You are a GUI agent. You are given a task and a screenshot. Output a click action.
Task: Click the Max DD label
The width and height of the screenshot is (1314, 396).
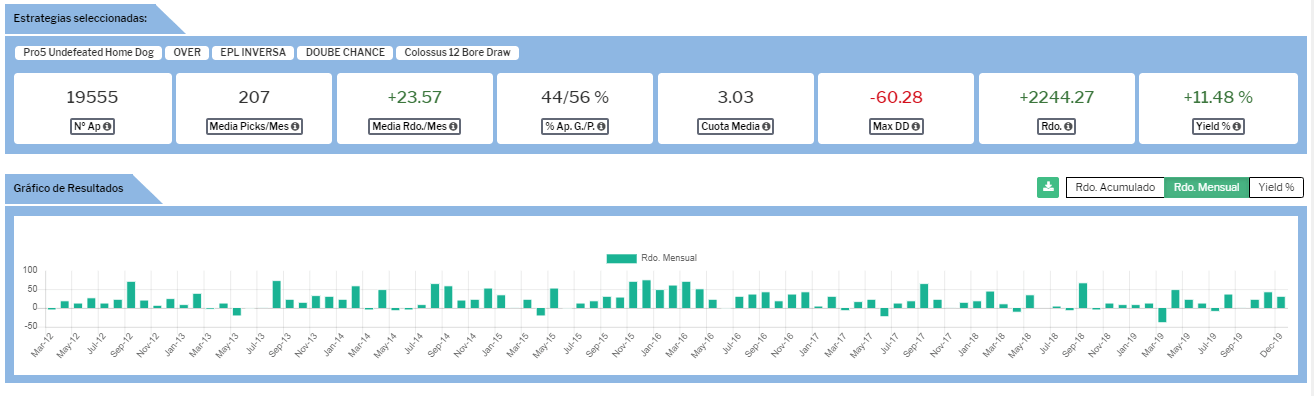pos(896,127)
